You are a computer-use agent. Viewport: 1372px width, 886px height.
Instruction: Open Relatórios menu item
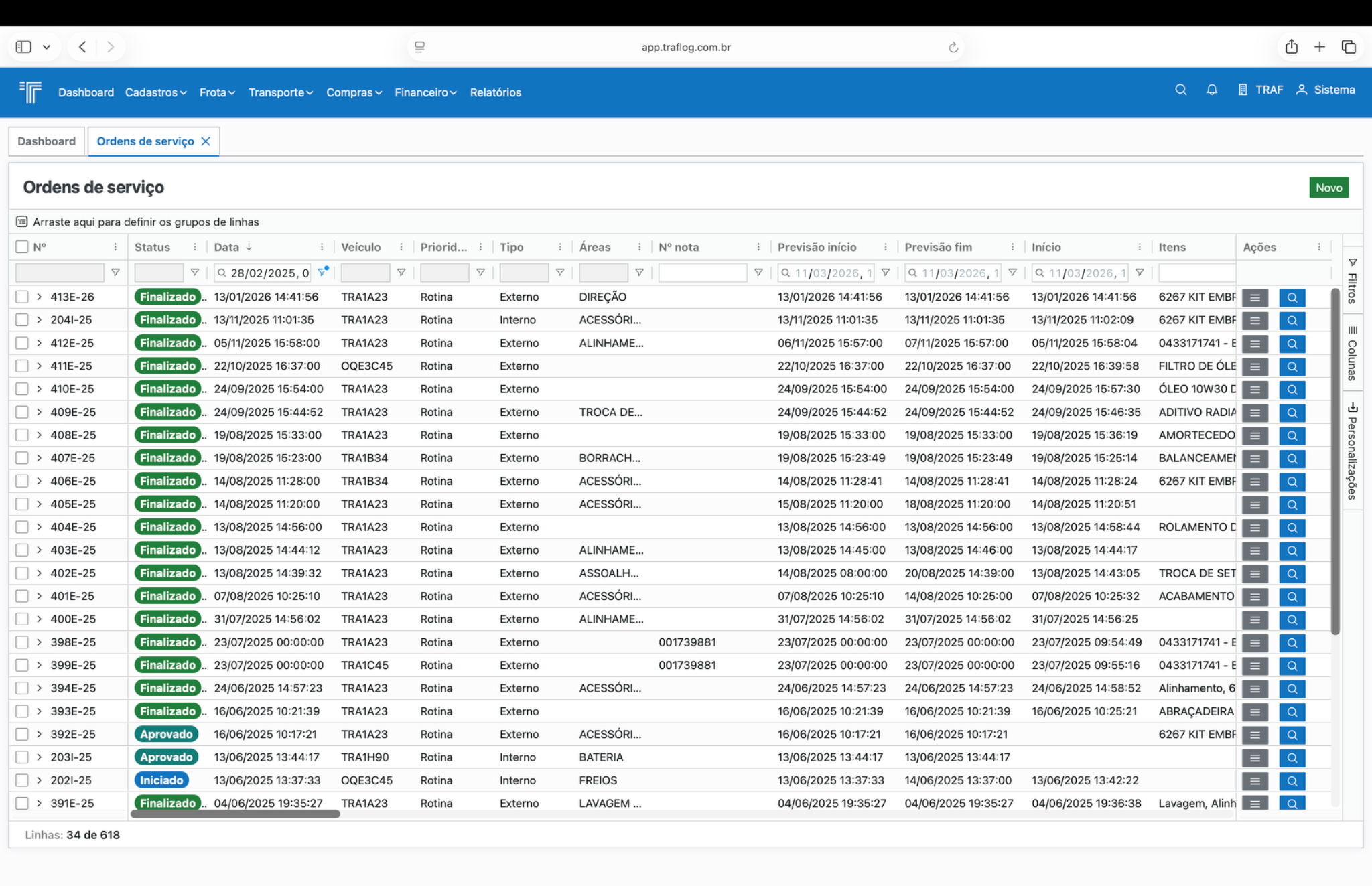pyautogui.click(x=495, y=92)
